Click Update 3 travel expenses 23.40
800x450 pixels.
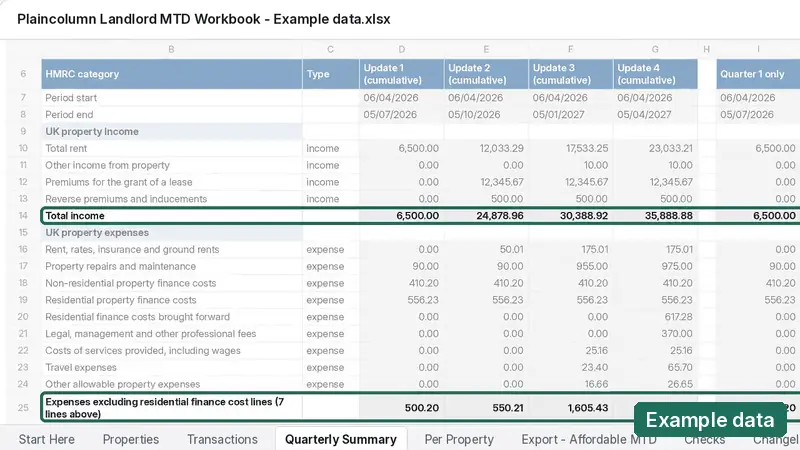pos(570,367)
